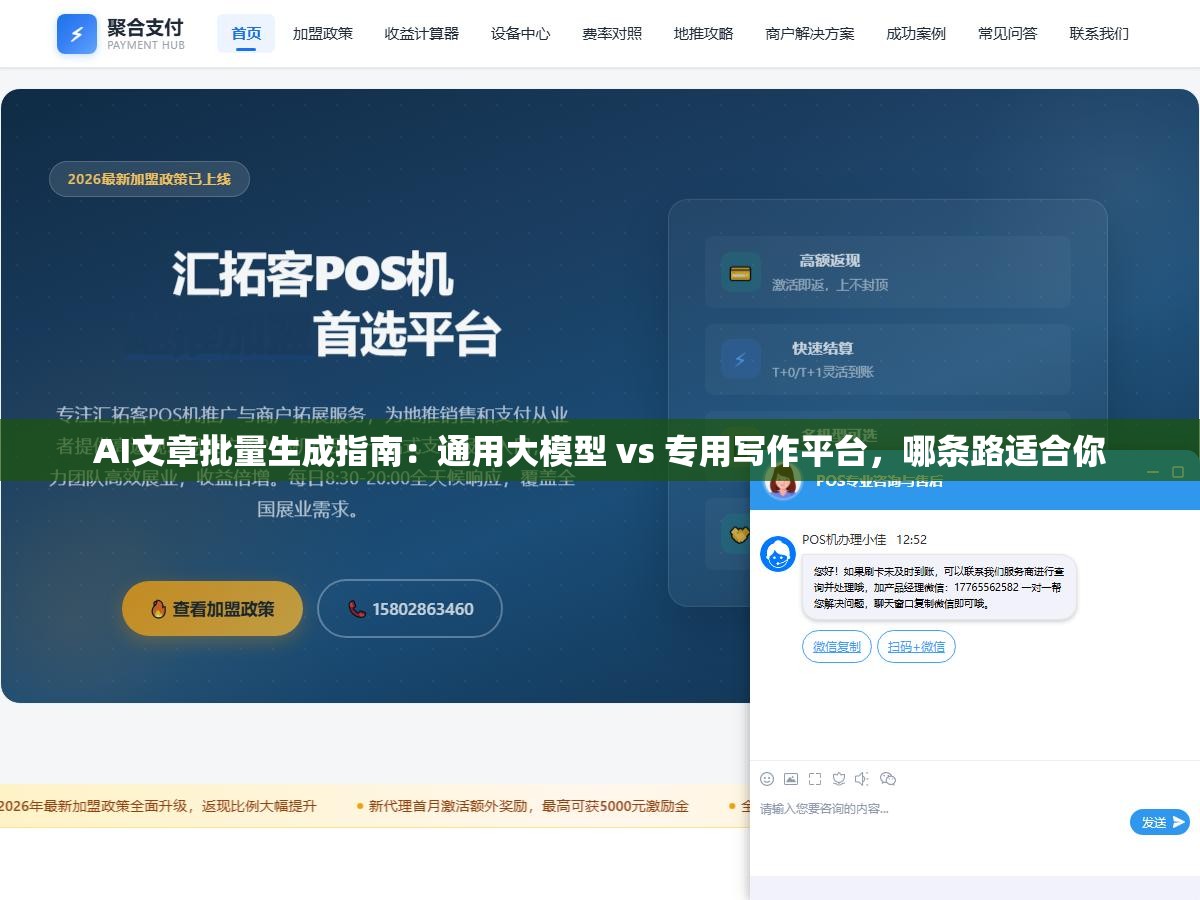This screenshot has height=900, width=1200.
Task: Maximize the chat widget window
Action: (x=1177, y=472)
